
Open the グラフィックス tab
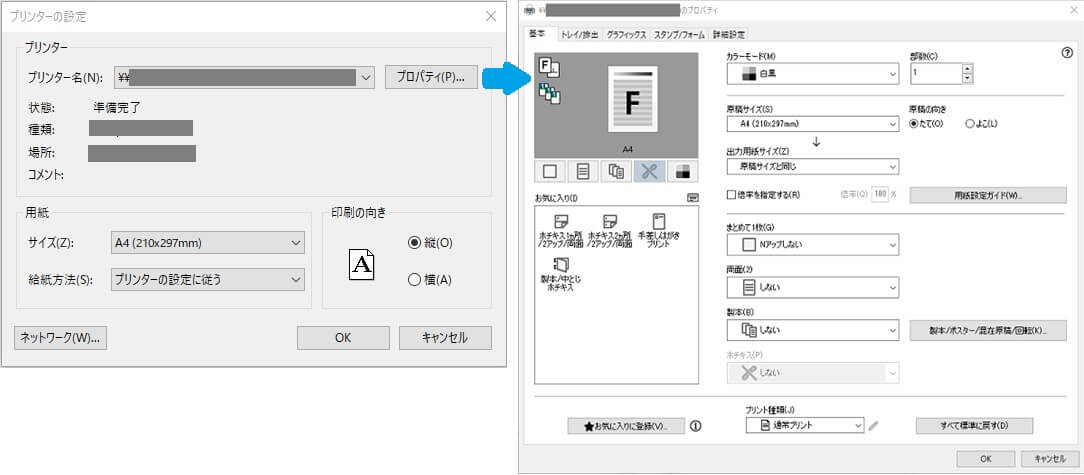pos(627,35)
